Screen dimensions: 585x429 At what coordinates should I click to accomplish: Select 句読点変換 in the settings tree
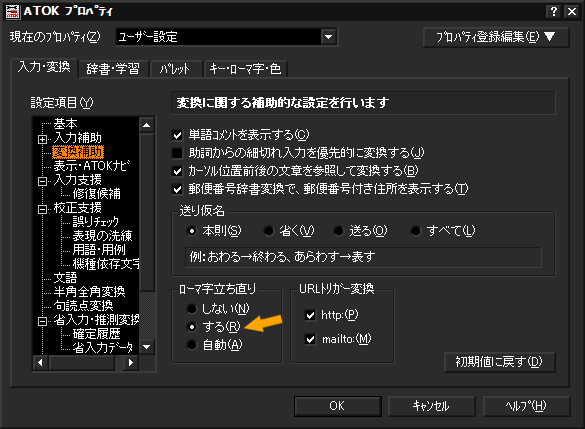click(x=83, y=306)
